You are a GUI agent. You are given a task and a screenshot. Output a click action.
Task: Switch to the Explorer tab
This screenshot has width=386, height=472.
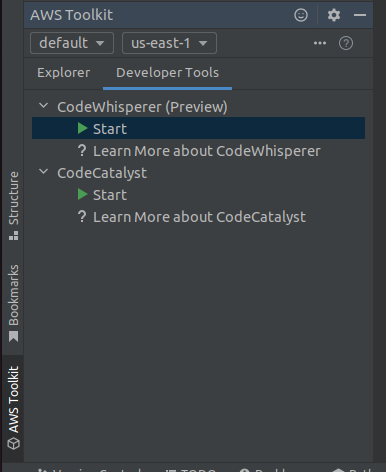pyautogui.click(x=64, y=73)
